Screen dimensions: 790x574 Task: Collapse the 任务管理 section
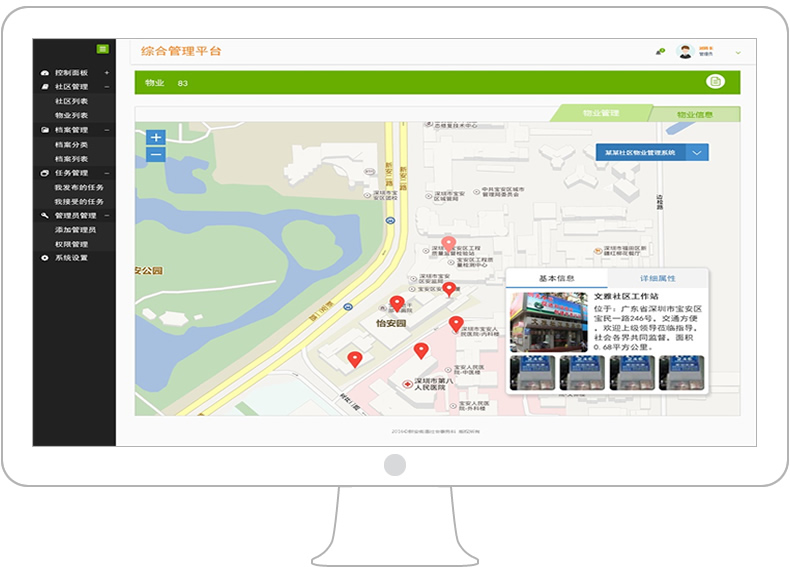[x=107, y=173]
